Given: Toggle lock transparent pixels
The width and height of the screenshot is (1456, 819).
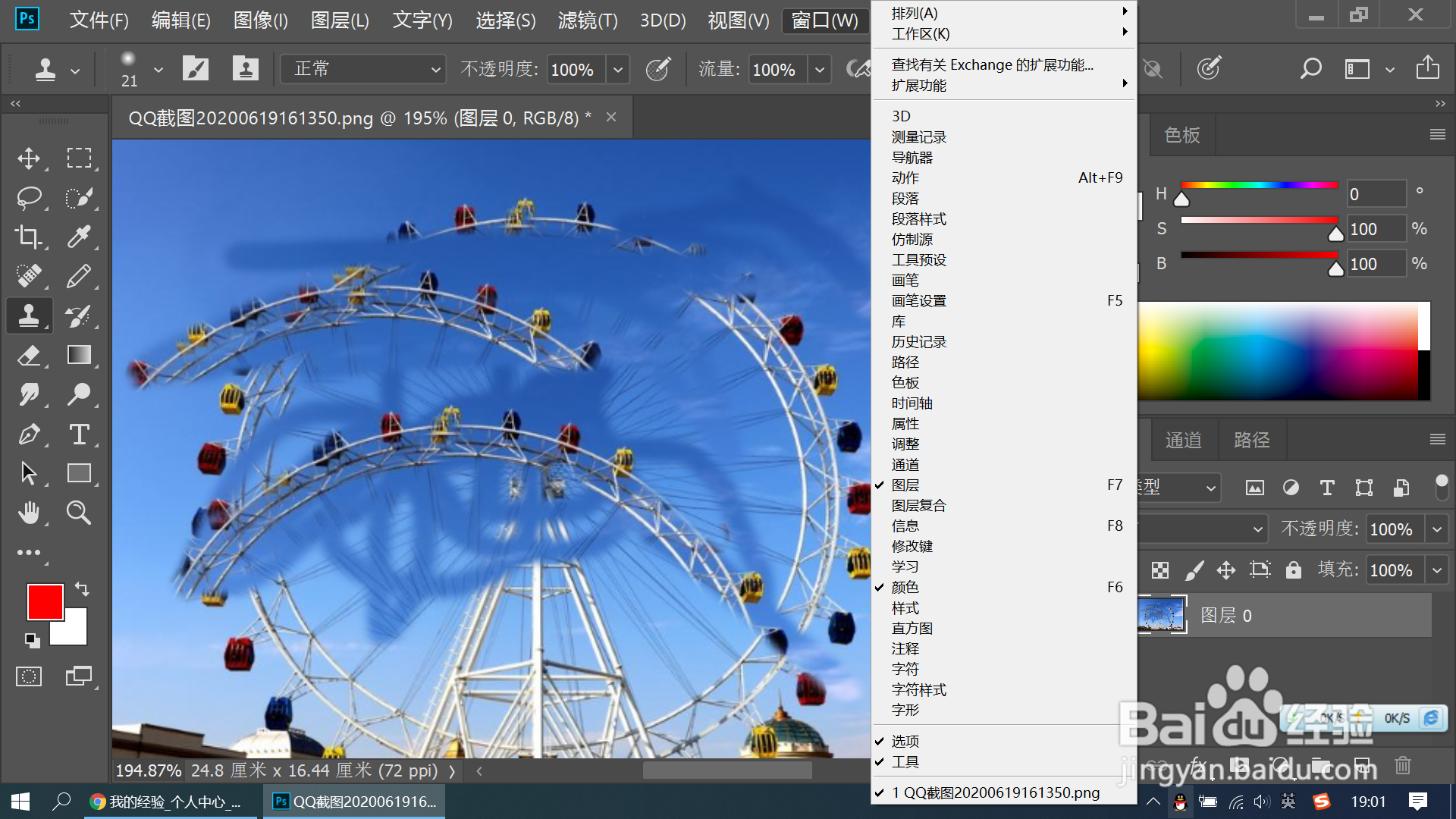Looking at the screenshot, I should pos(1160,570).
